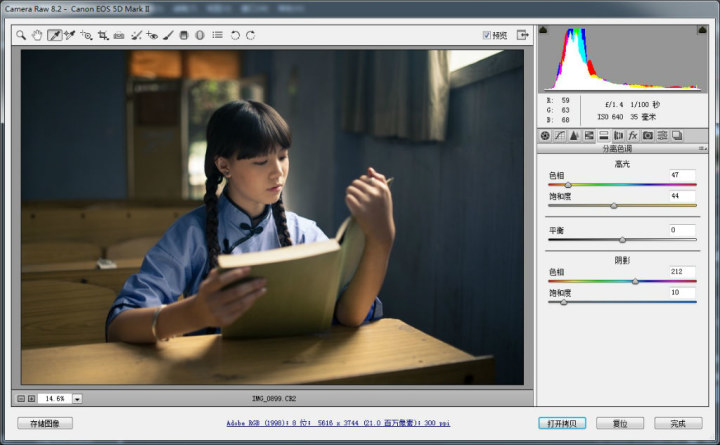720x445 pixels.
Task: Open the 分离色调 panel flyout menu
Action: tap(703, 148)
